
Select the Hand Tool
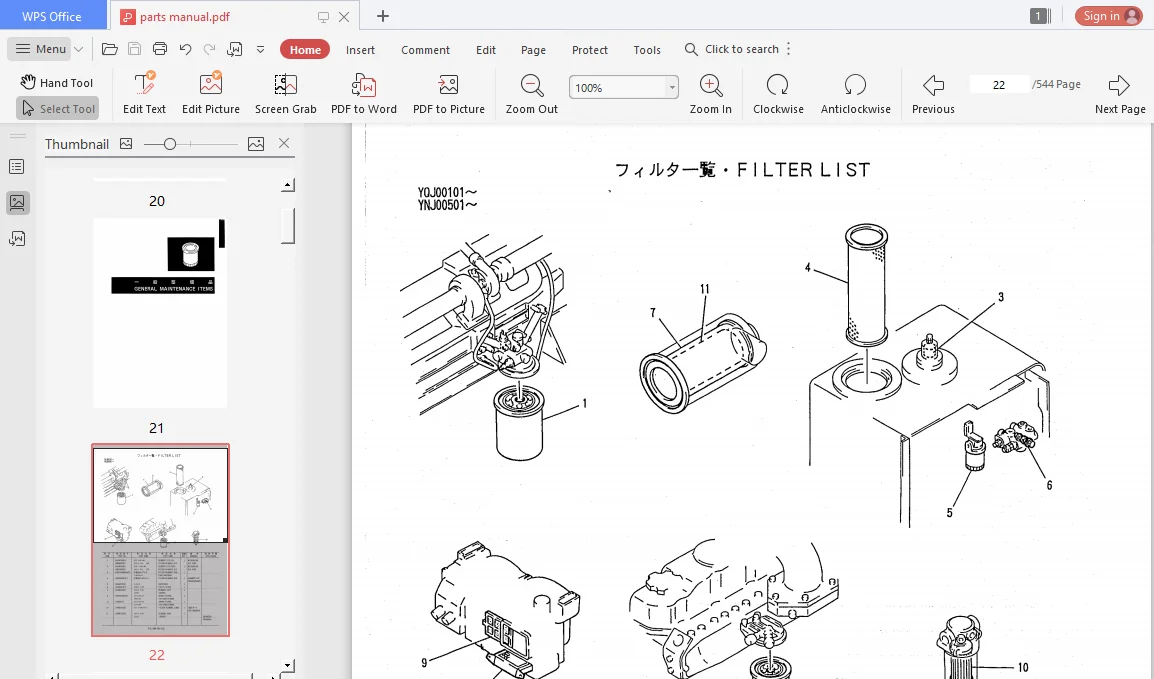(57, 82)
